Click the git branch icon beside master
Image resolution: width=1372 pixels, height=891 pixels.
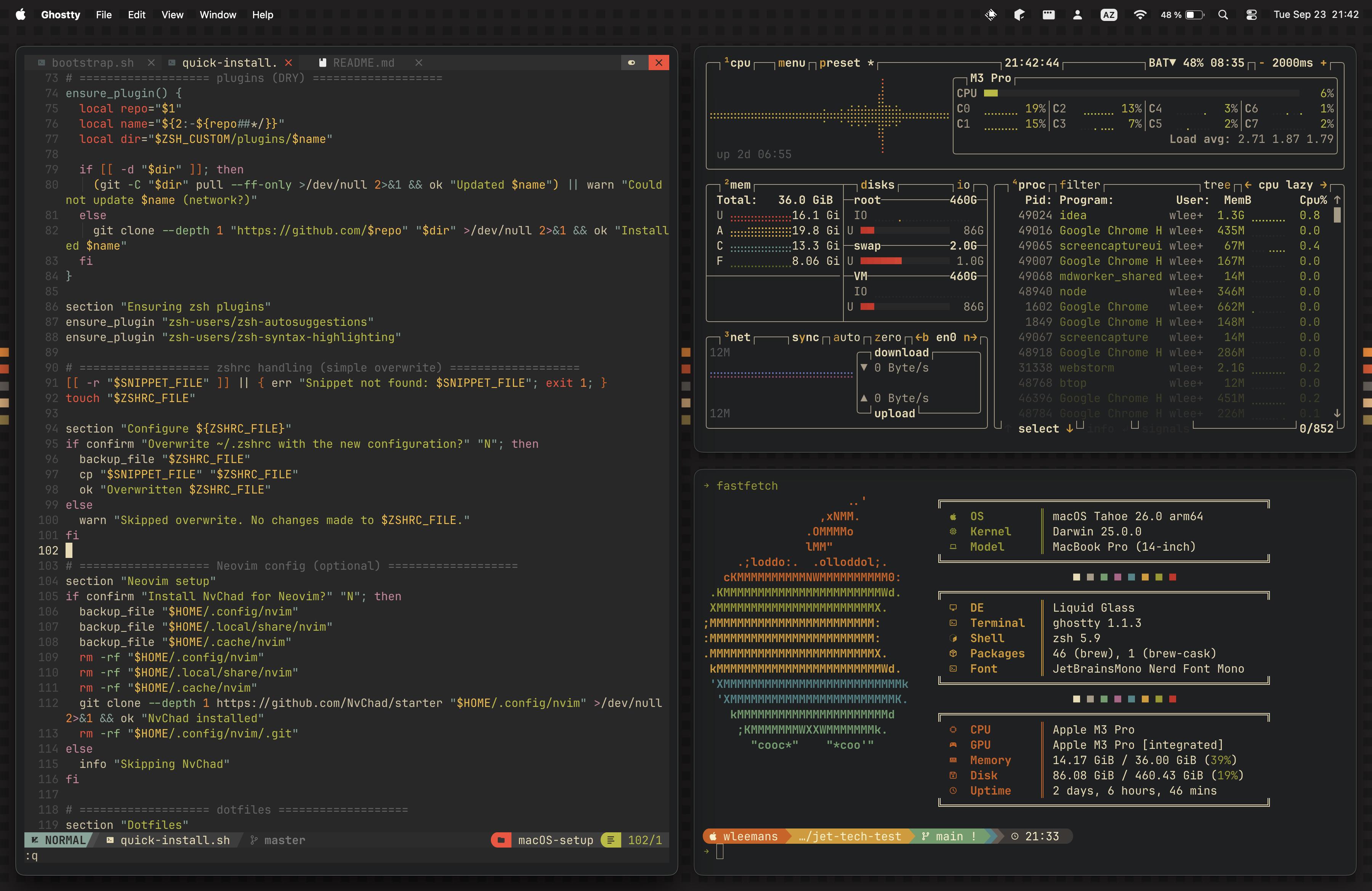tap(254, 840)
